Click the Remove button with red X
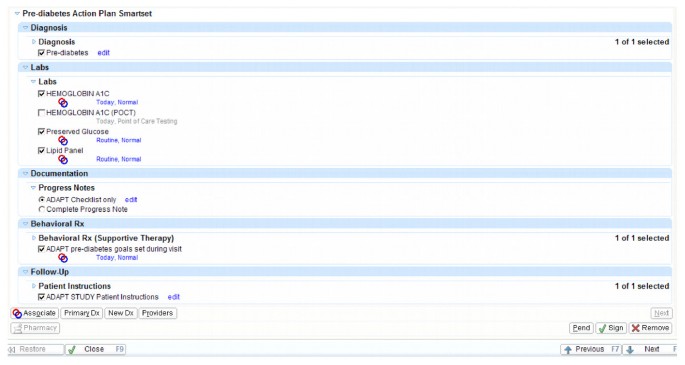This screenshot has width=685, height=365. click(x=650, y=328)
